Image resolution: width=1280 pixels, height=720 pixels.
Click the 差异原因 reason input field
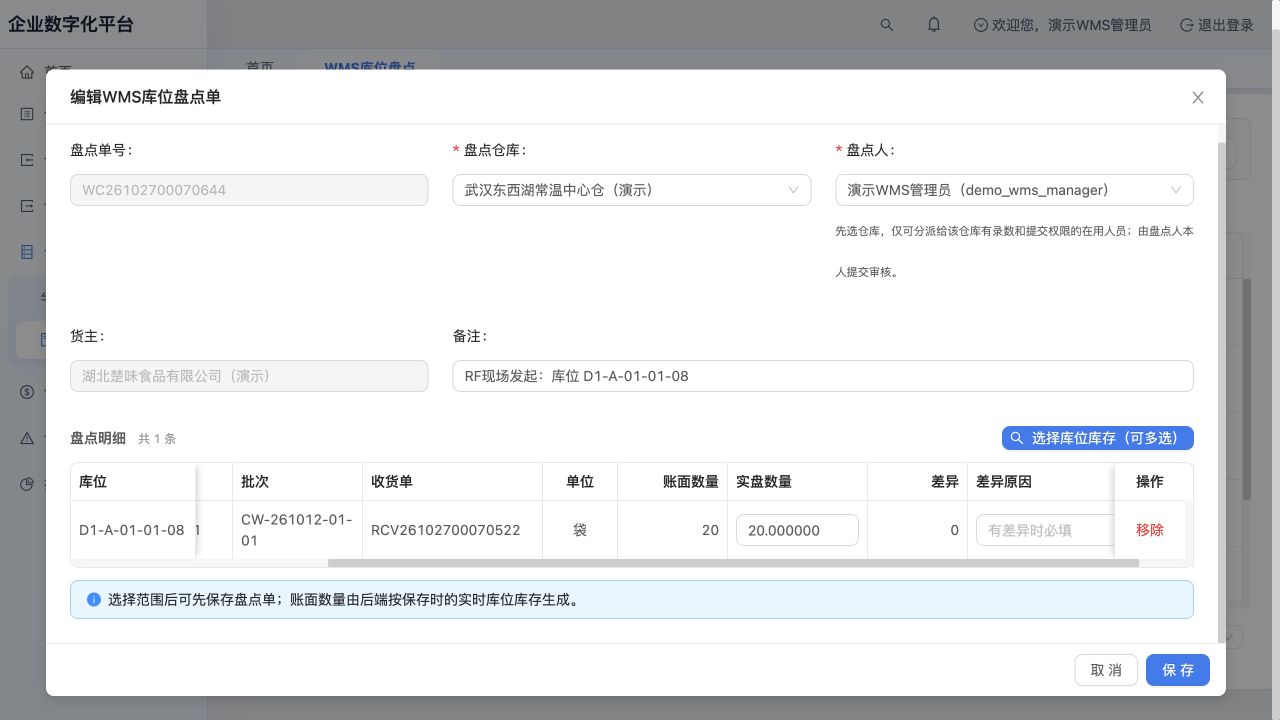point(1045,530)
